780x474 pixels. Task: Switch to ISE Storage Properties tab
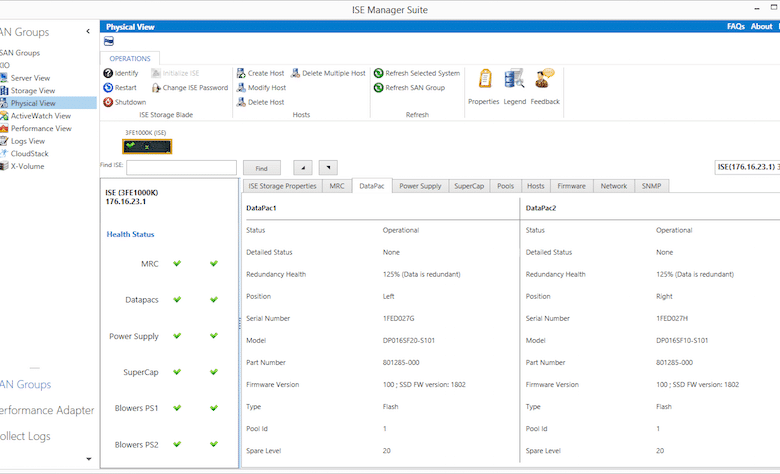283,186
